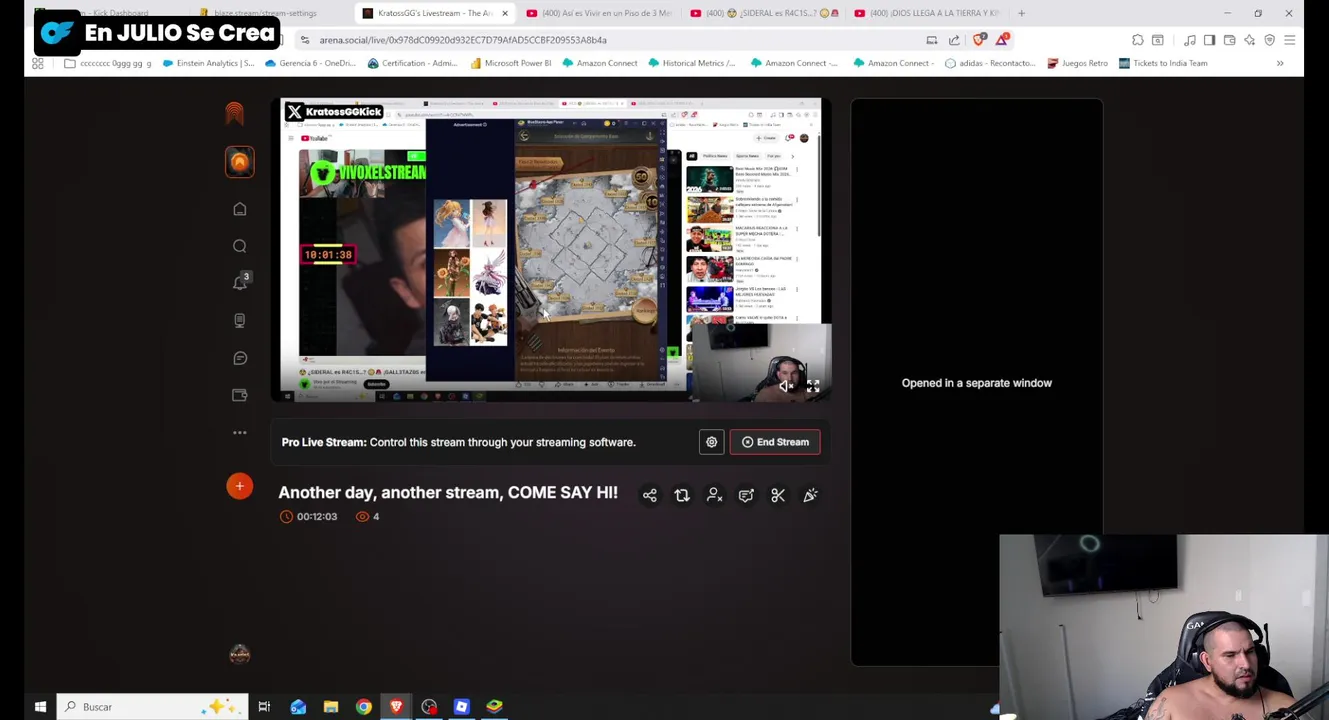The width and height of the screenshot is (1329, 720).
Task: Switch to the 'SIDERAL es R4C1S' YouTube tab
Action: [765, 13]
